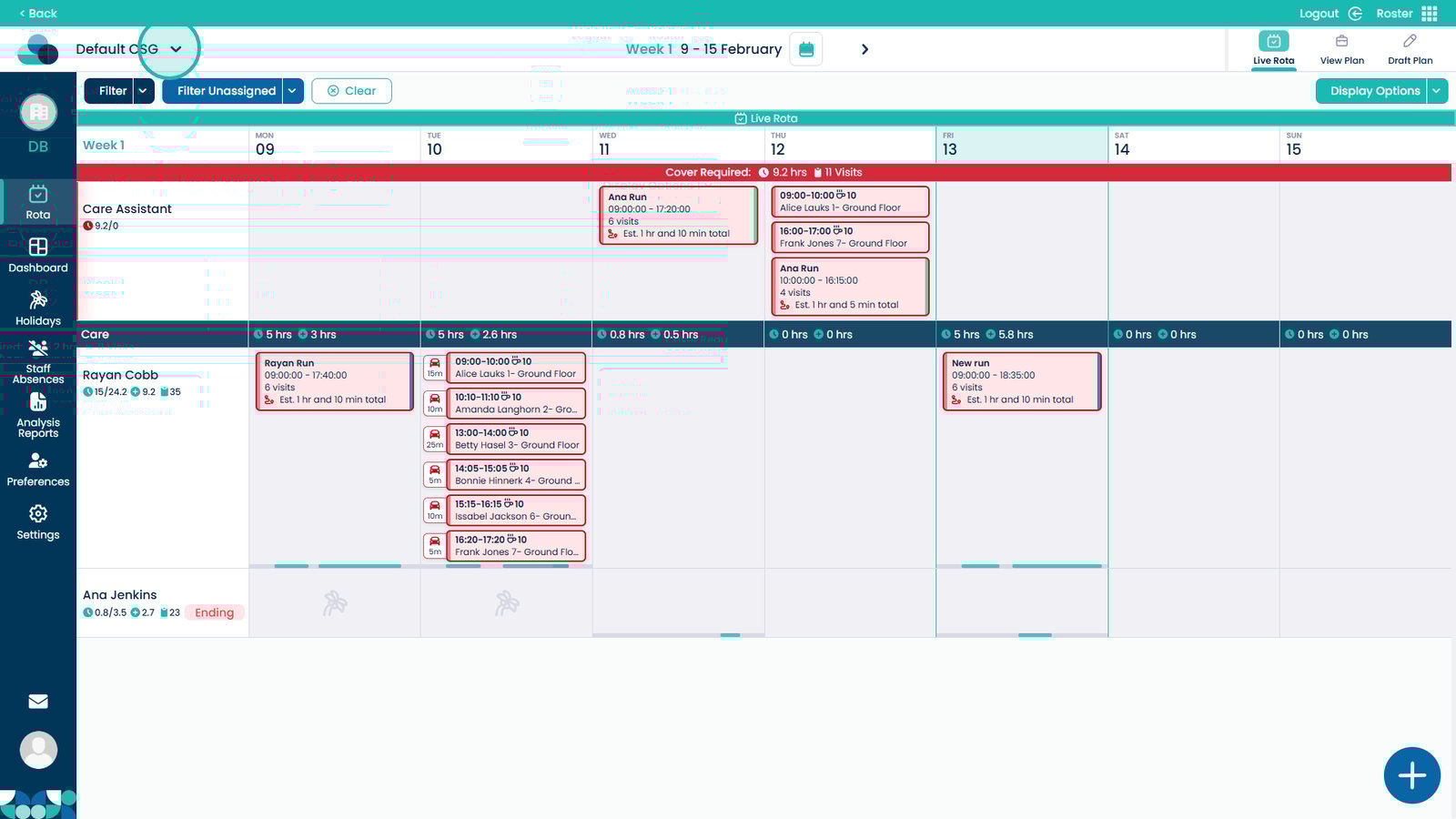Go to next week with the chevron

[x=864, y=49]
